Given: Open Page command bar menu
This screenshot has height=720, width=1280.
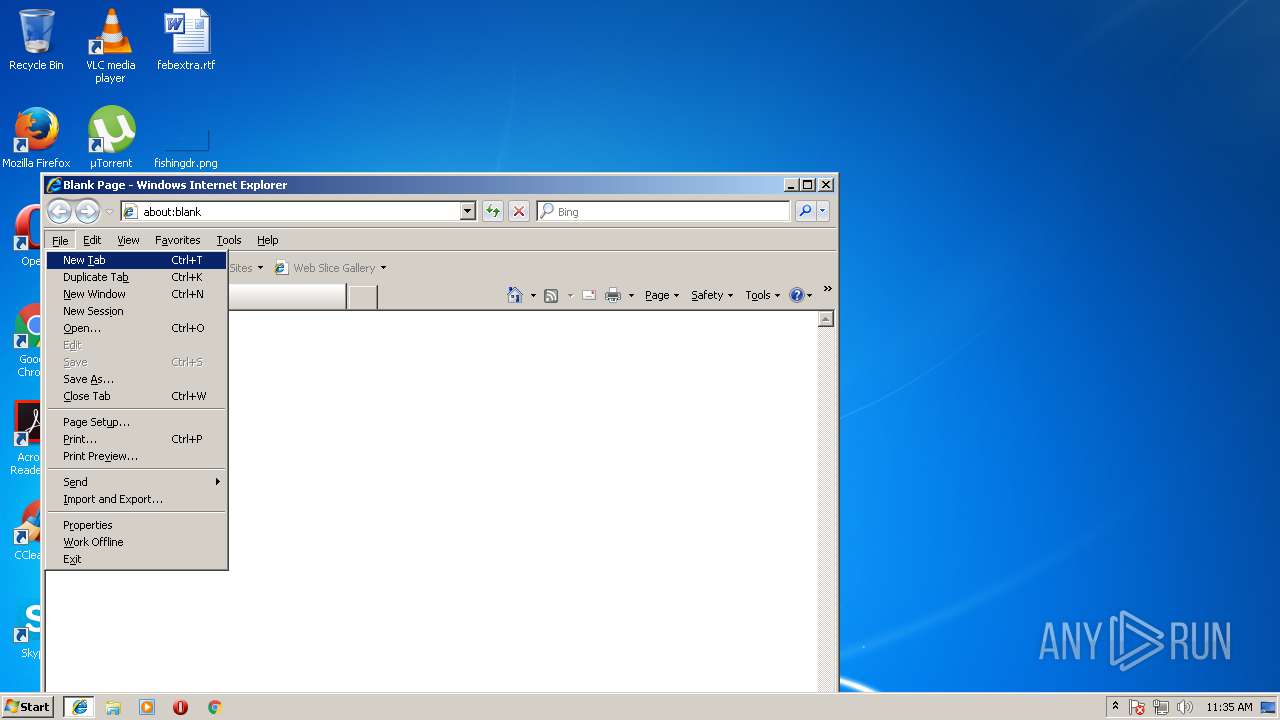Looking at the screenshot, I should click(x=662, y=295).
